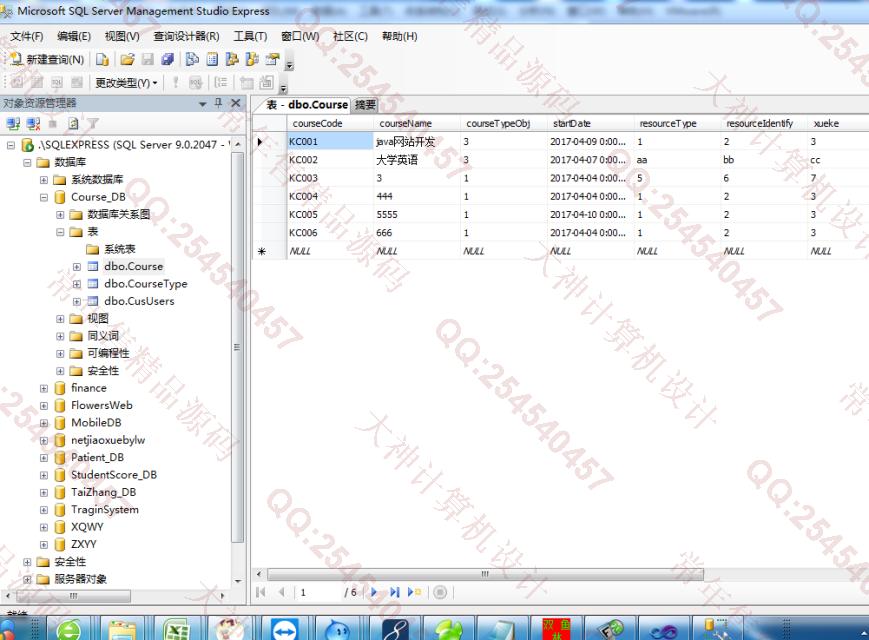Screen dimensions: 869x640
Task: Open the Object Explorer window position dropdown arrow
Action: pos(202,104)
